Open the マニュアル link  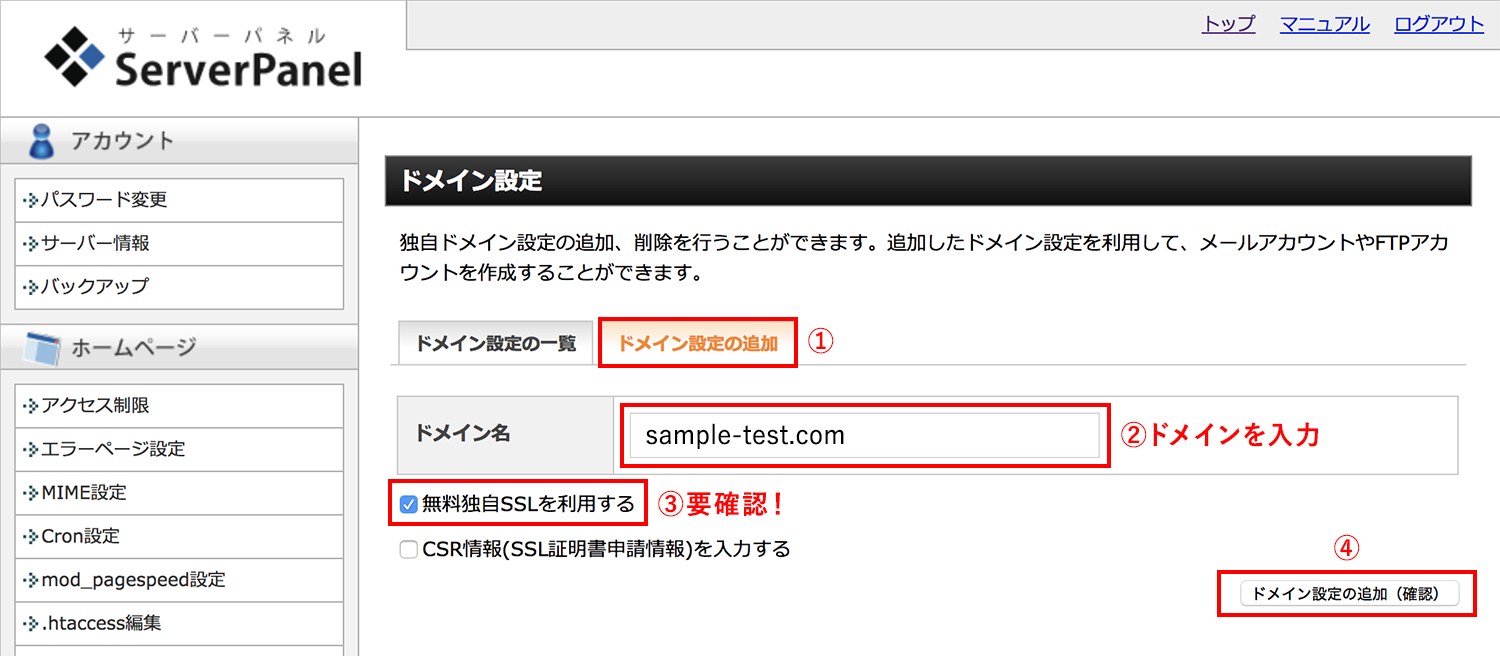click(x=1325, y=24)
